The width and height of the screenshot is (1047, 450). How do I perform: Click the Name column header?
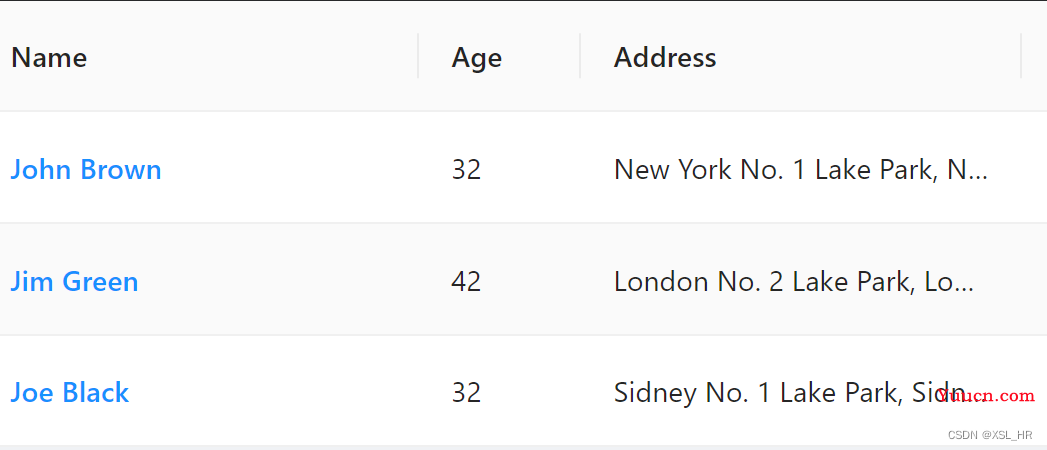(x=49, y=57)
